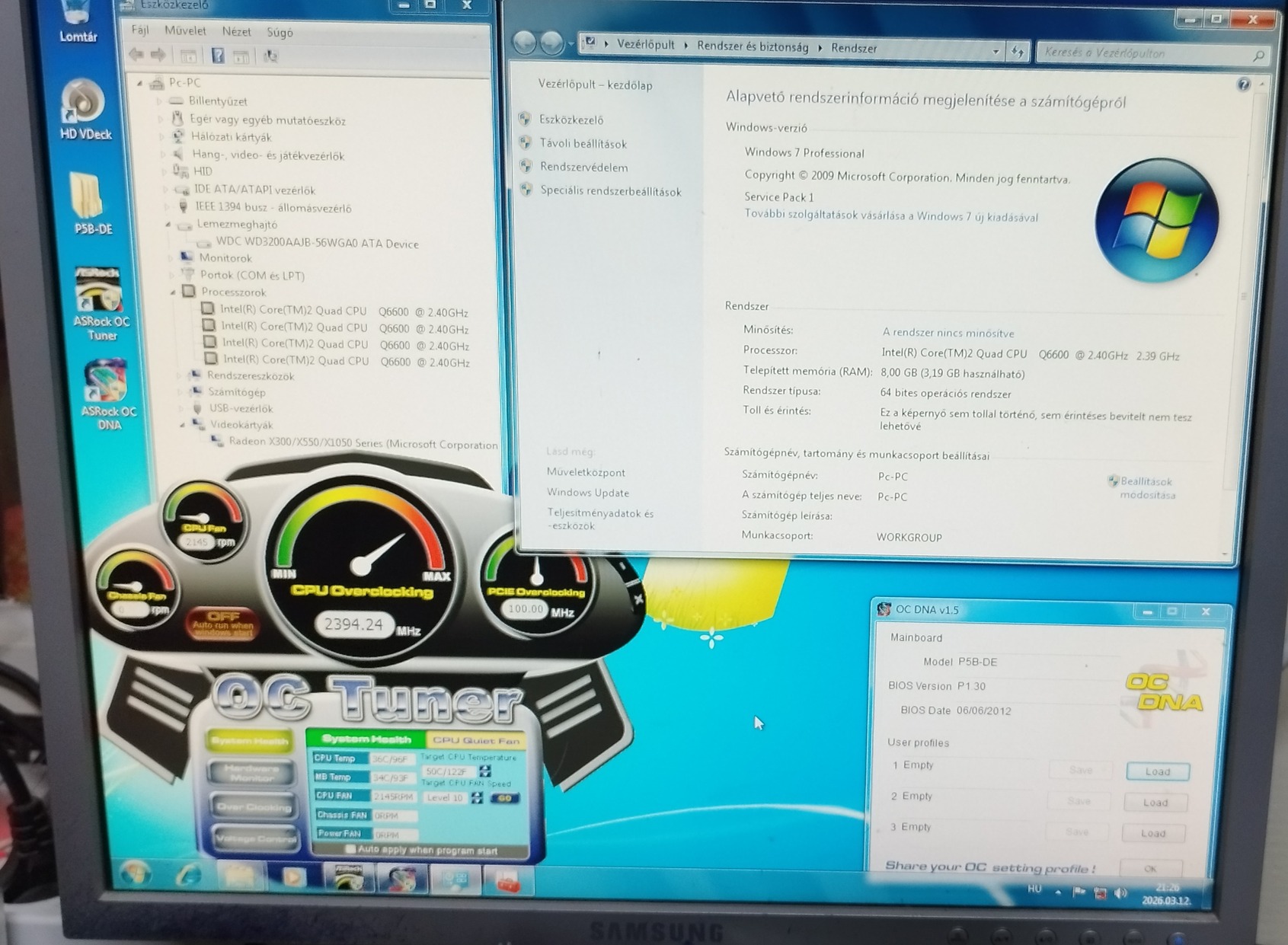Click the GO button for CPU fan speed
Image resolution: width=1288 pixels, height=945 pixels.
click(504, 798)
